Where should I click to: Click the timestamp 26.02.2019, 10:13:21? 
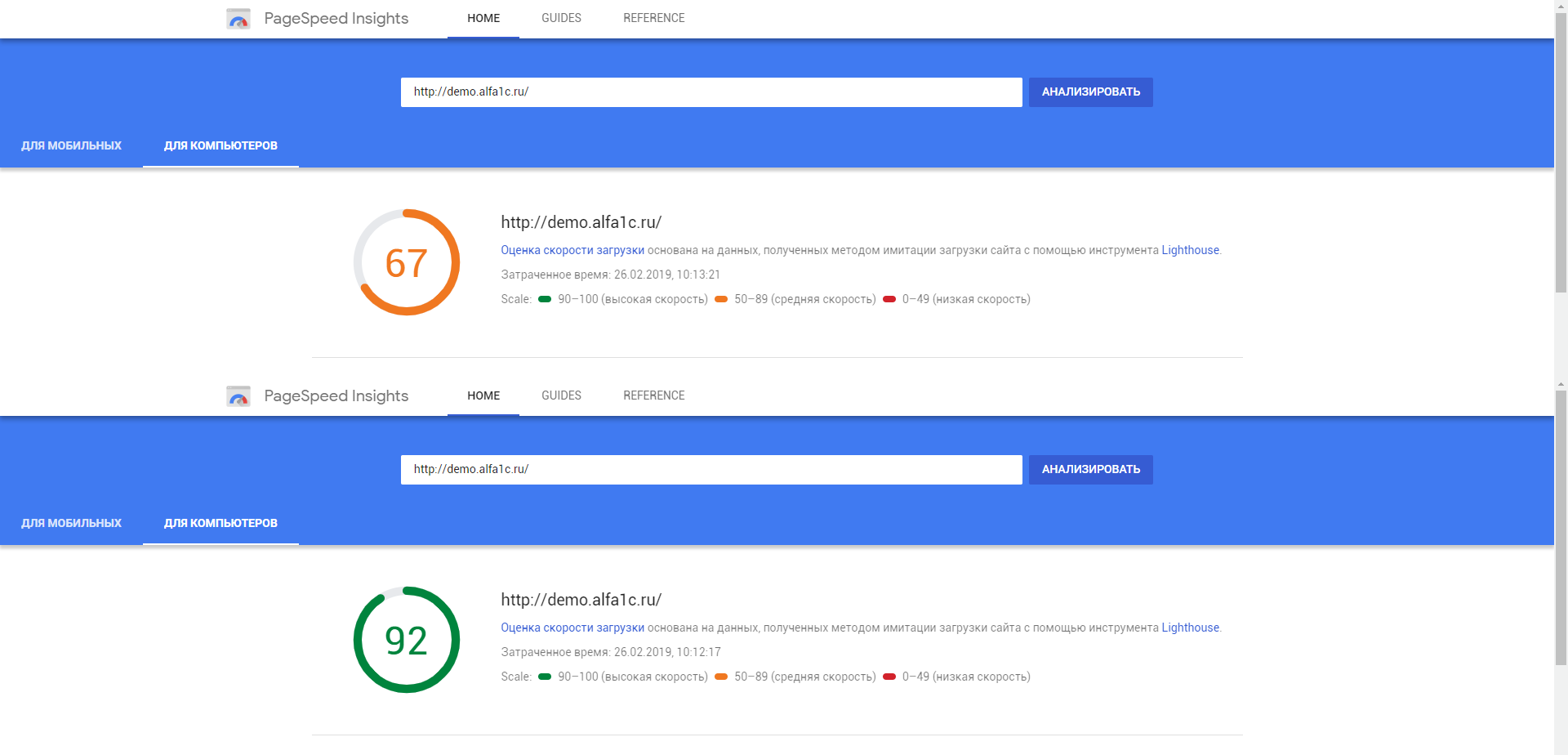(x=667, y=275)
